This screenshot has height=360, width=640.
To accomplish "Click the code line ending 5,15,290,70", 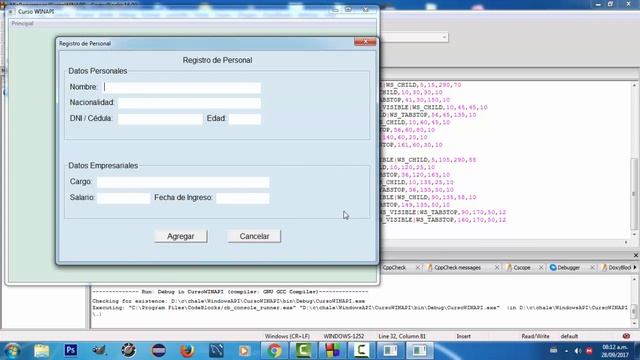I will point(421,85).
